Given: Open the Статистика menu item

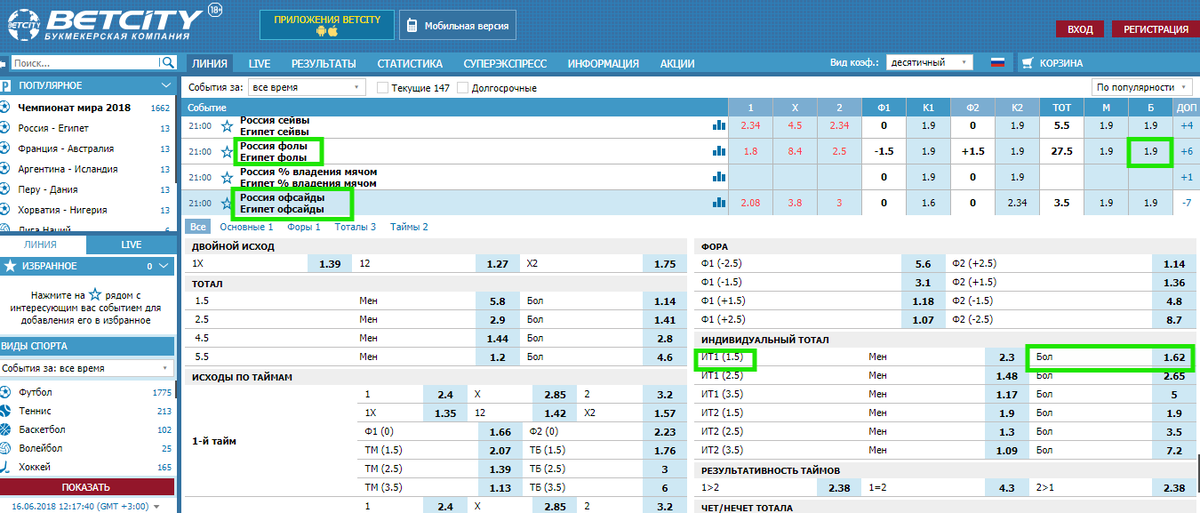Looking at the screenshot, I should [409, 63].
